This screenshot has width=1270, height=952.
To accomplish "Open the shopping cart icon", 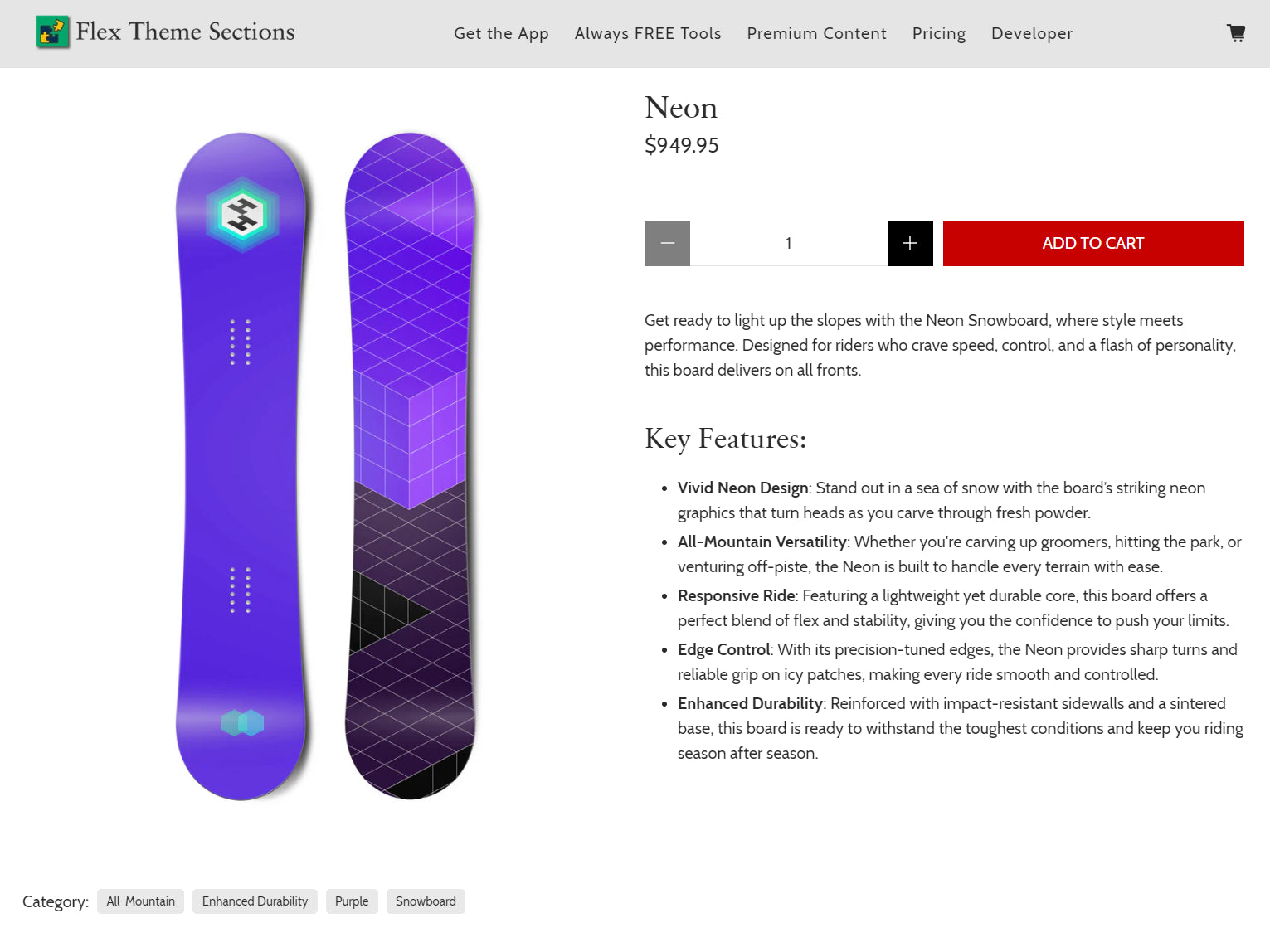I will coord(1236,33).
